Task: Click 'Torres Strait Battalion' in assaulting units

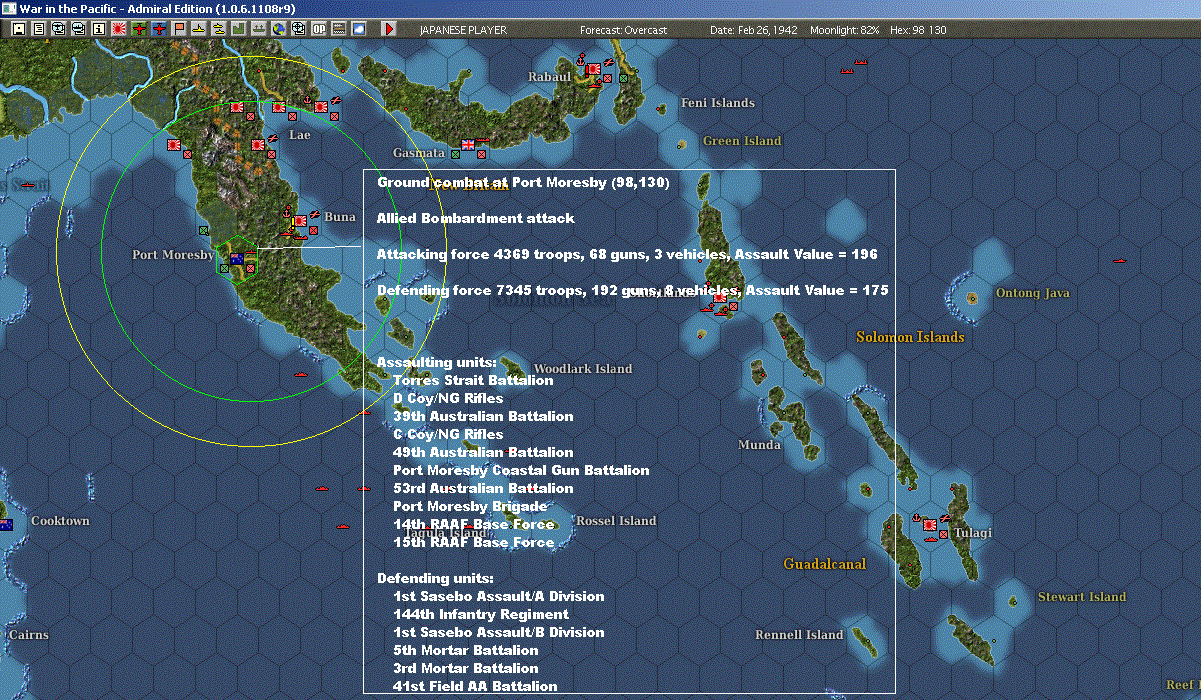Action: [473, 380]
